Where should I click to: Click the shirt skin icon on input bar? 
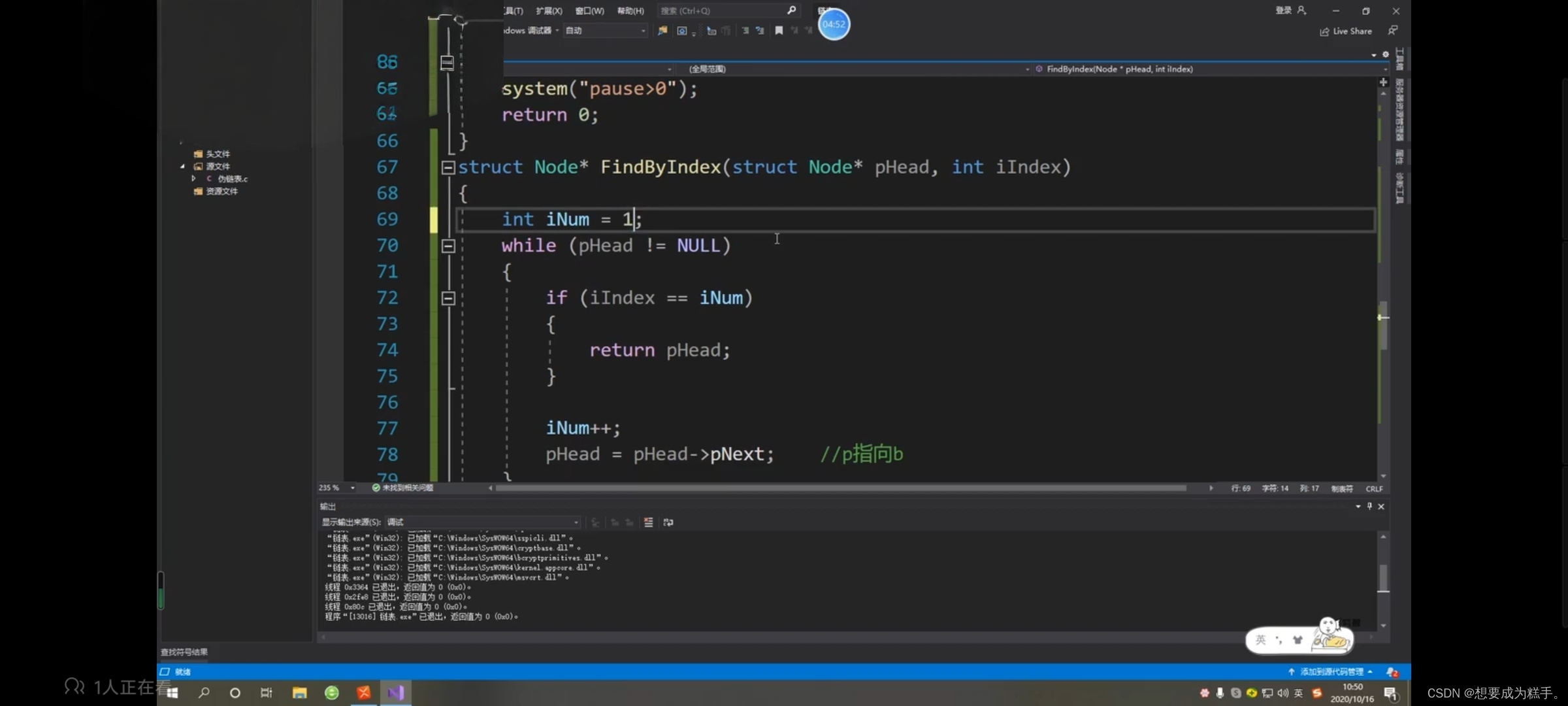tap(1298, 640)
